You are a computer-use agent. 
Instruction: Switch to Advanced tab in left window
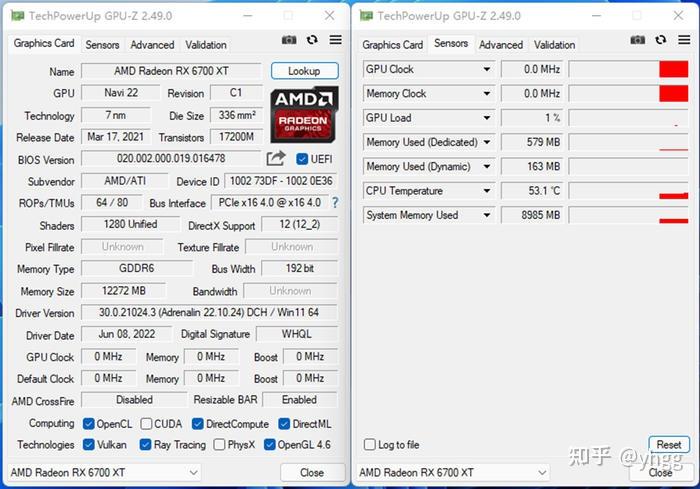click(x=152, y=45)
